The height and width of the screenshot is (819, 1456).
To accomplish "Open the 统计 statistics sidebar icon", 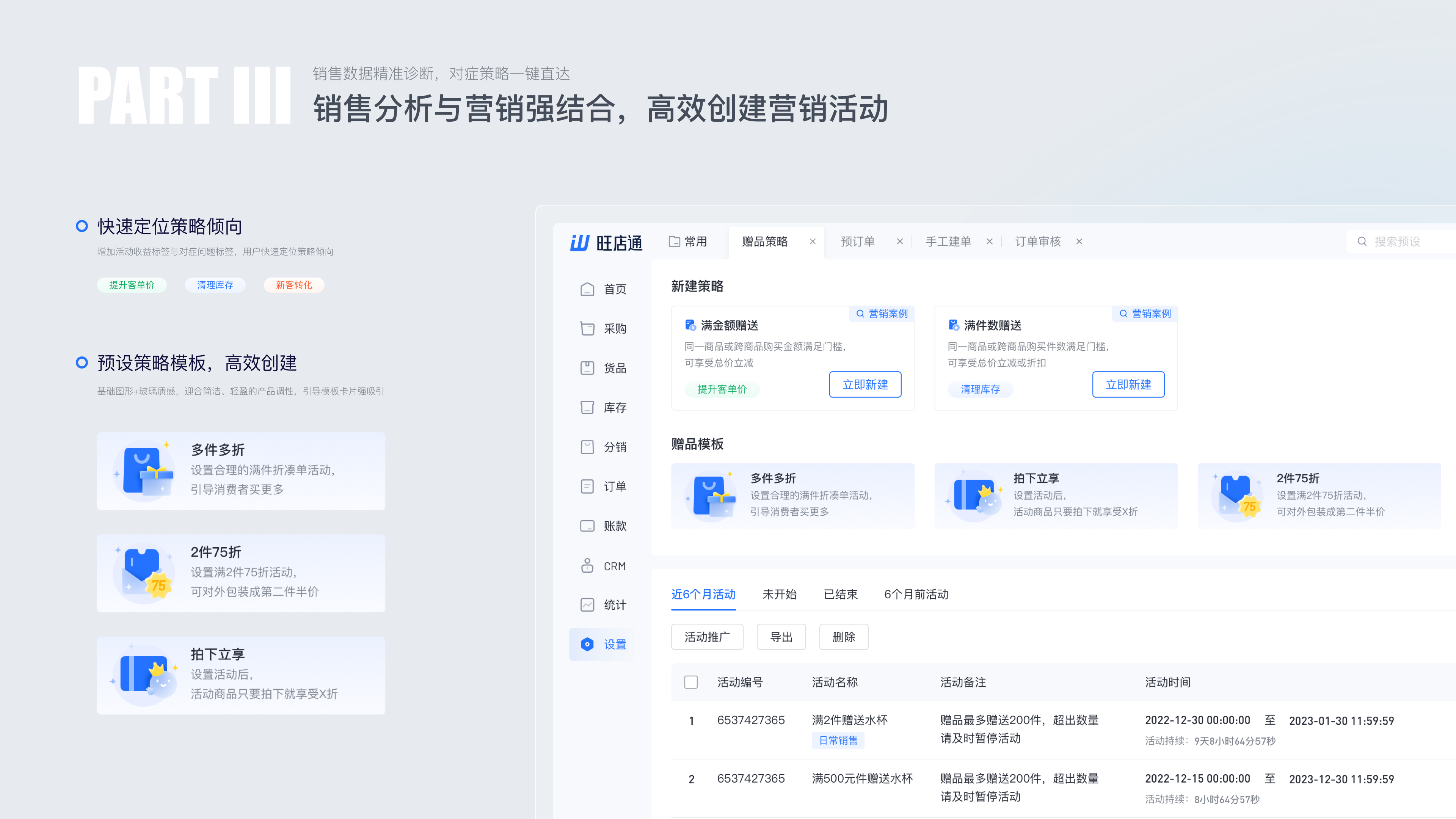I will 587,606.
